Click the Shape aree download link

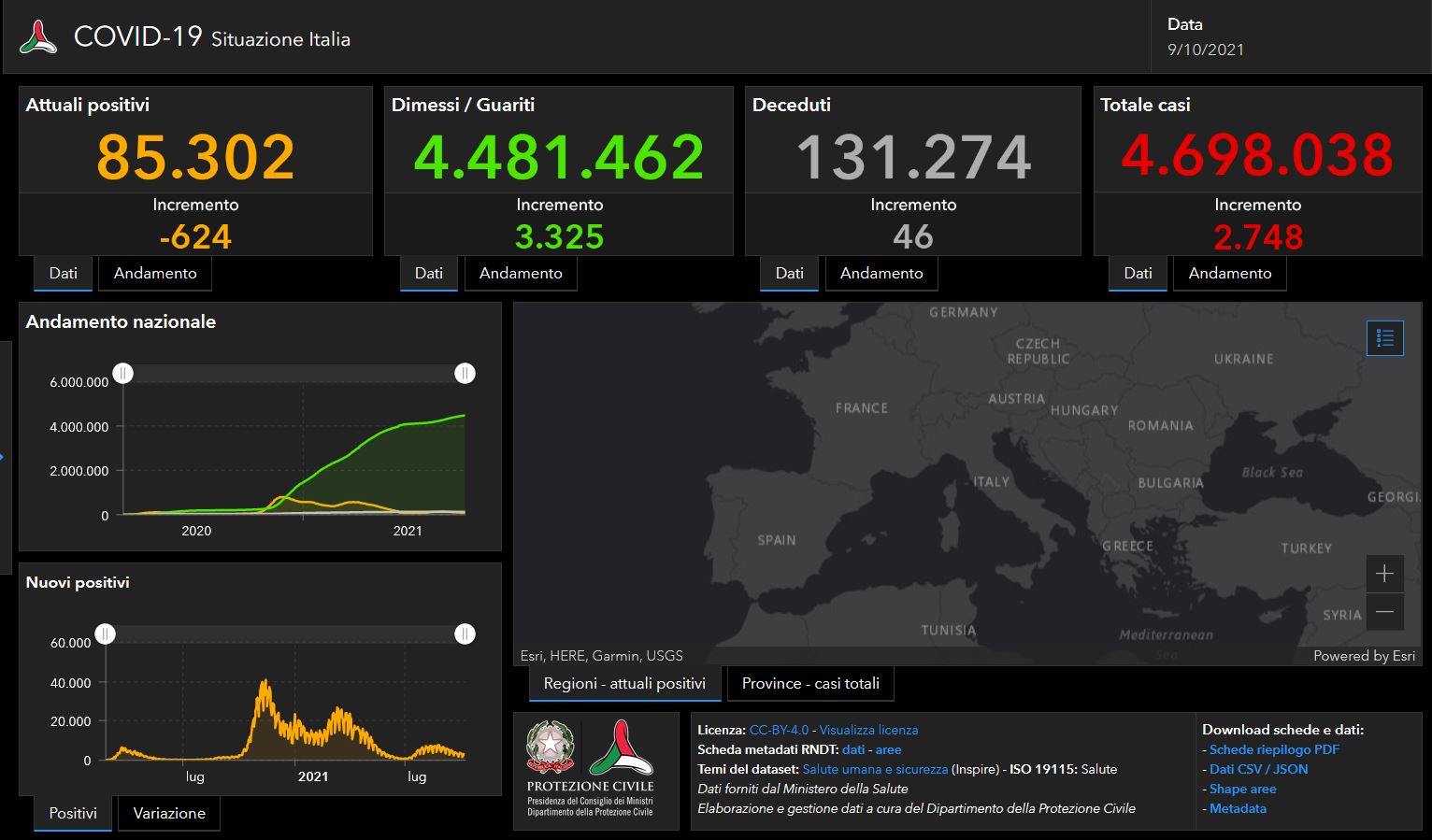click(x=1242, y=789)
